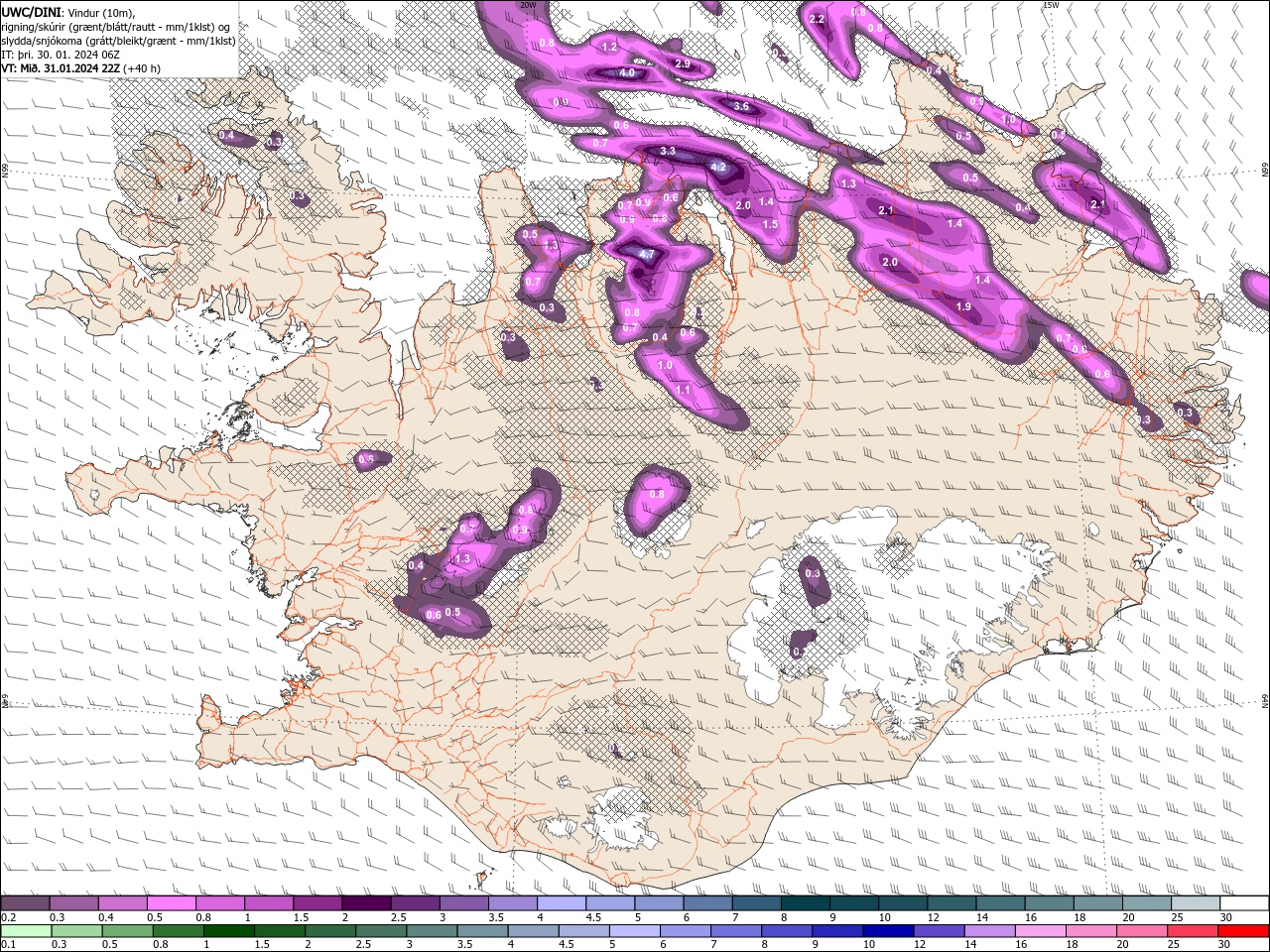This screenshot has height=952, width=1270.
Task: Pick the grayish-green 3 swatch in the lower legend
Action: click(433, 930)
